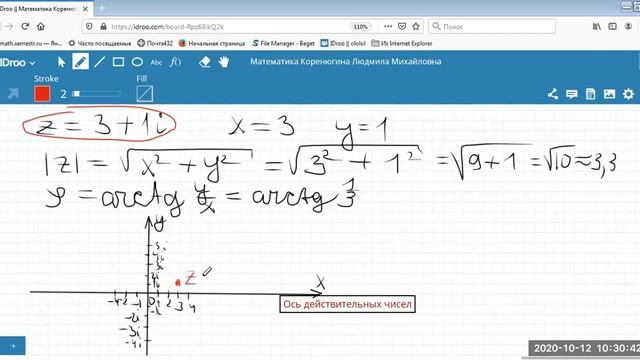Open the page actions three-dot menu
Screen dimensions: 640x360
point(388,27)
